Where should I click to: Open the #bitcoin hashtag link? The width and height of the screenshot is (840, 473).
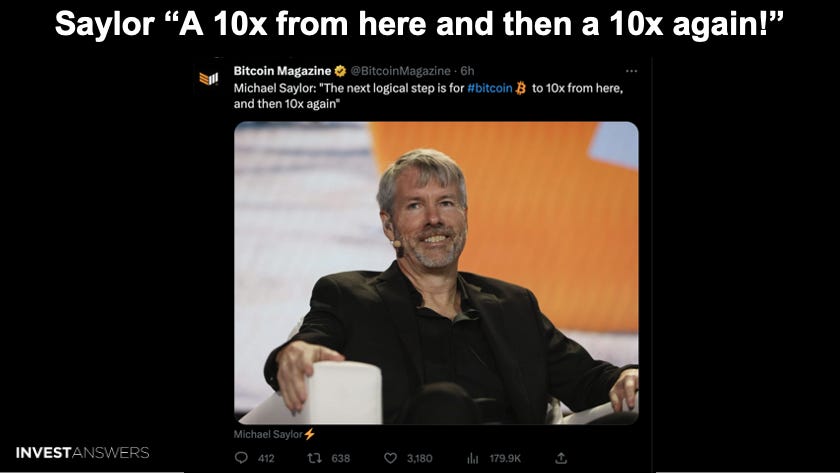(x=490, y=88)
